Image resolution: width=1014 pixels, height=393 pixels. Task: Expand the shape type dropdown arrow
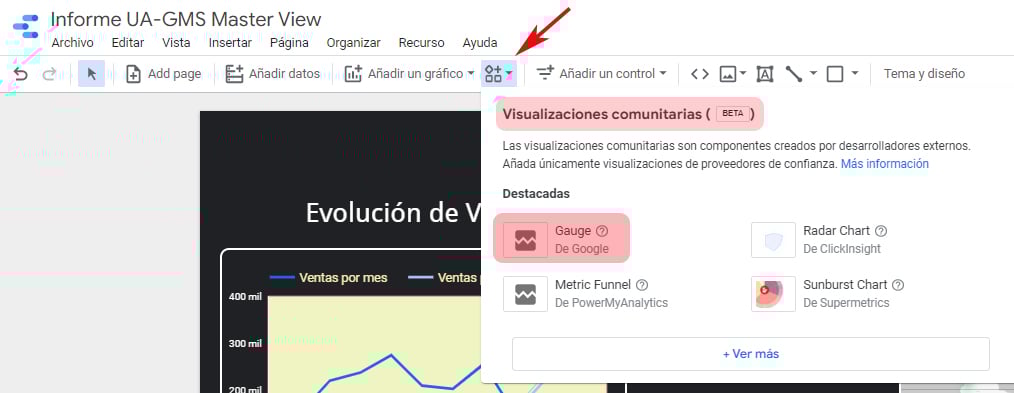coord(855,74)
